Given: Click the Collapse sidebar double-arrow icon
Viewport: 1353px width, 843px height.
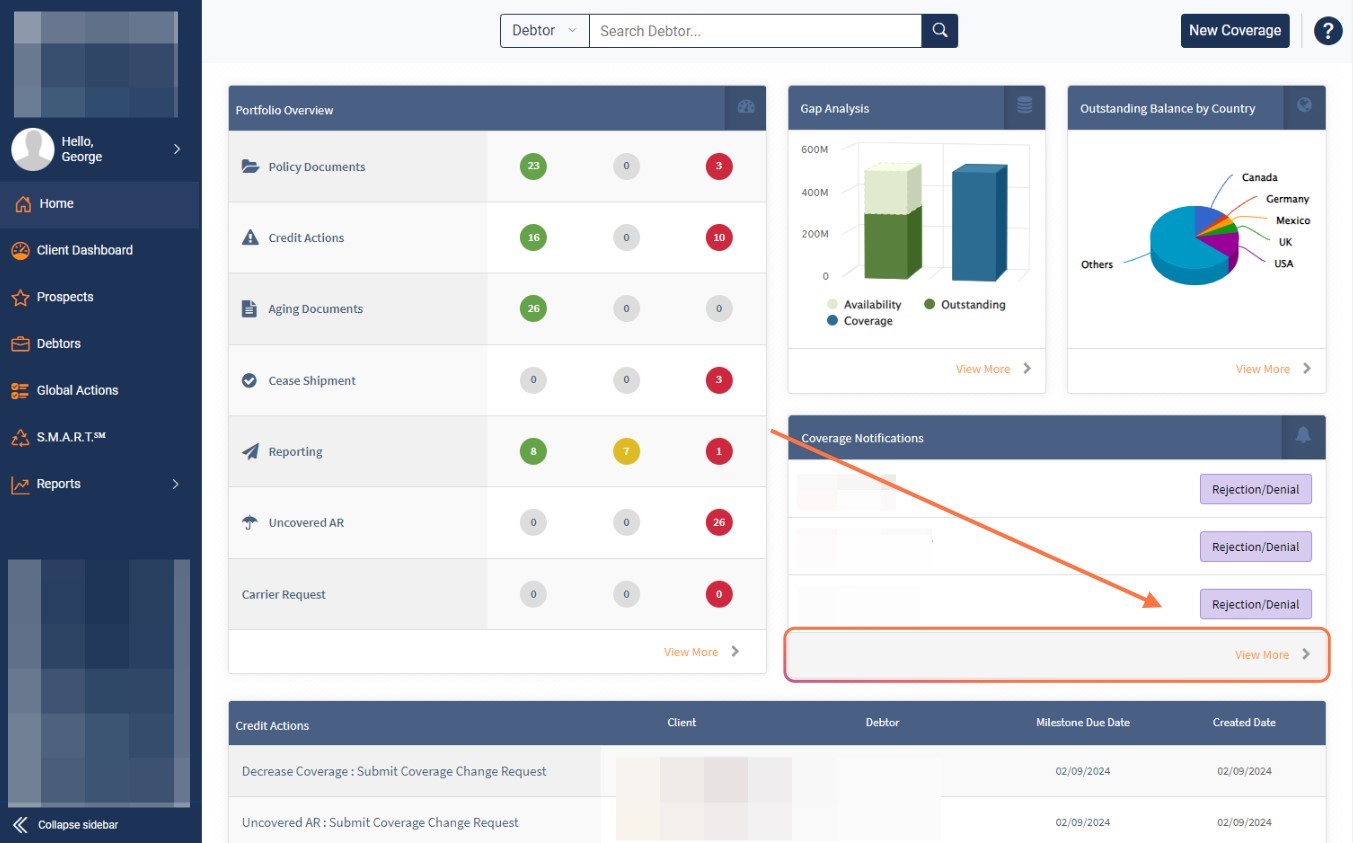Looking at the screenshot, I should tap(20, 824).
